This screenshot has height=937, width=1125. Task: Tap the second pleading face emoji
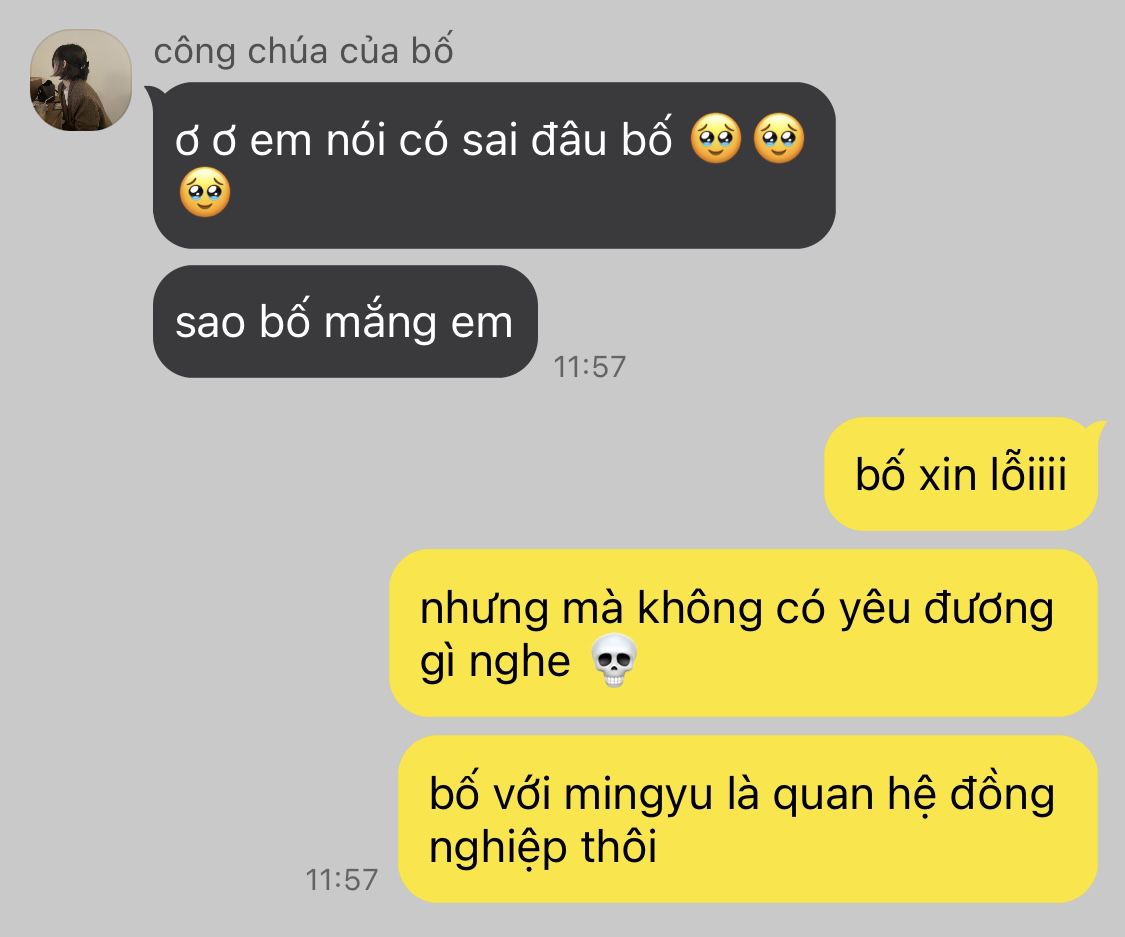pyautogui.click(x=778, y=138)
